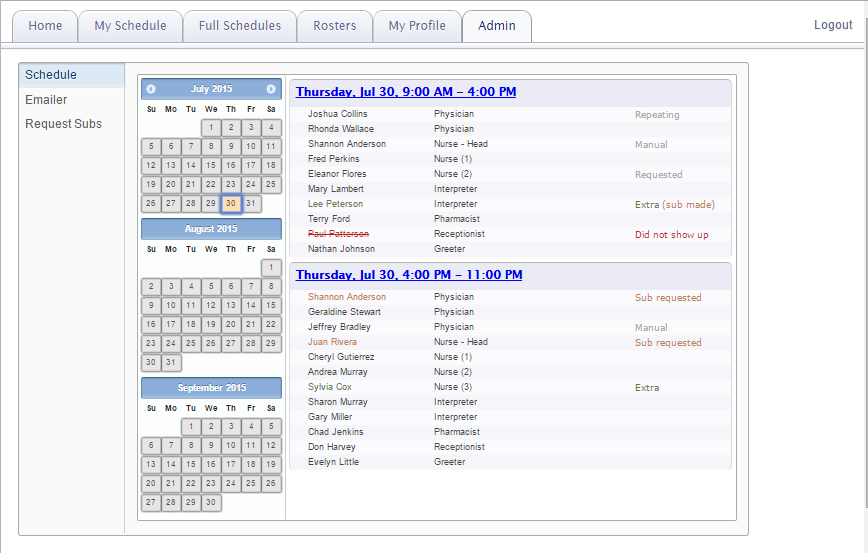Click the 'Repeating' status label
The width and height of the screenshot is (868, 553).
tap(657, 115)
